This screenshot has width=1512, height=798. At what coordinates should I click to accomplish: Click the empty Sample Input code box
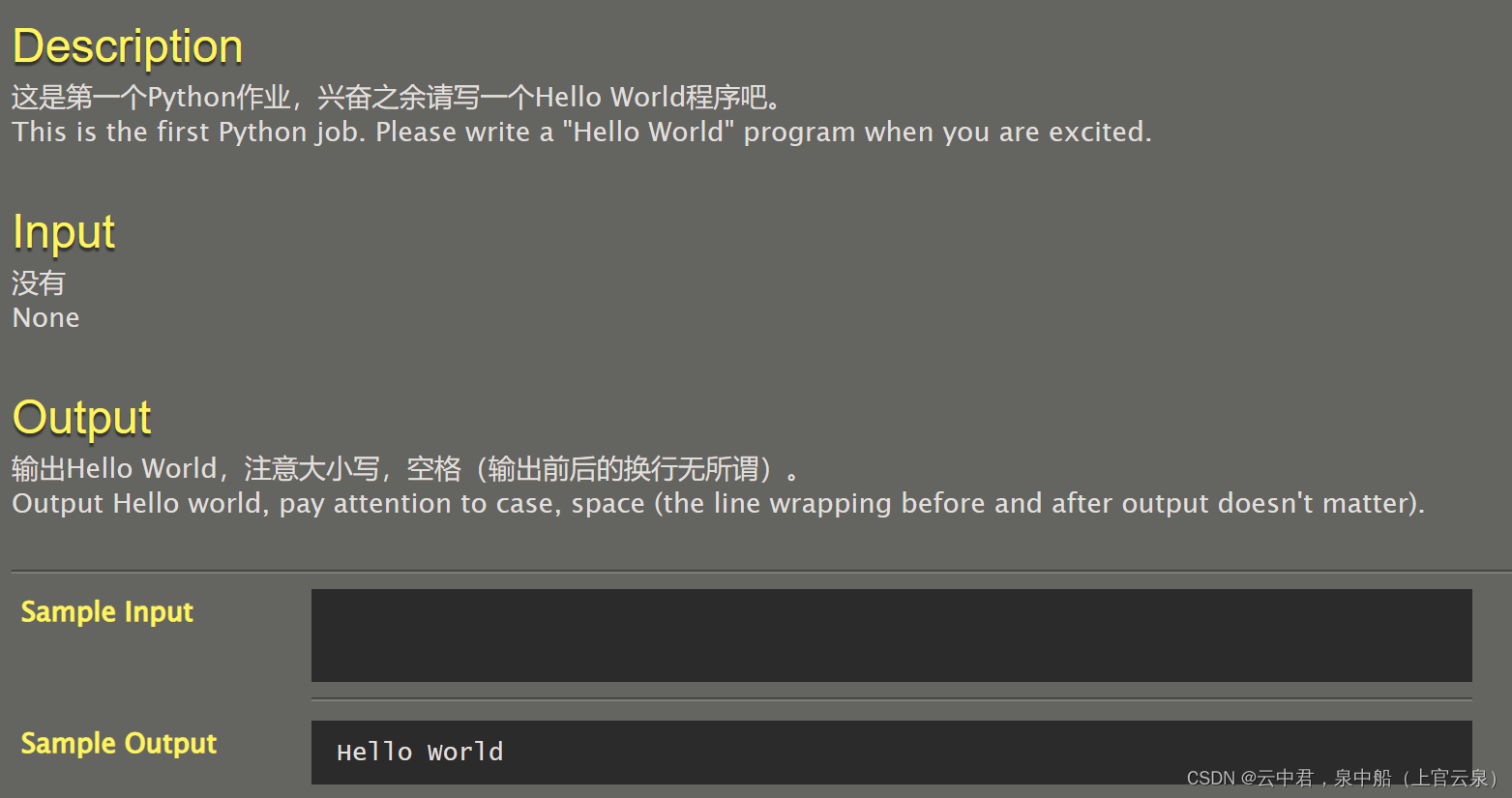(x=891, y=635)
